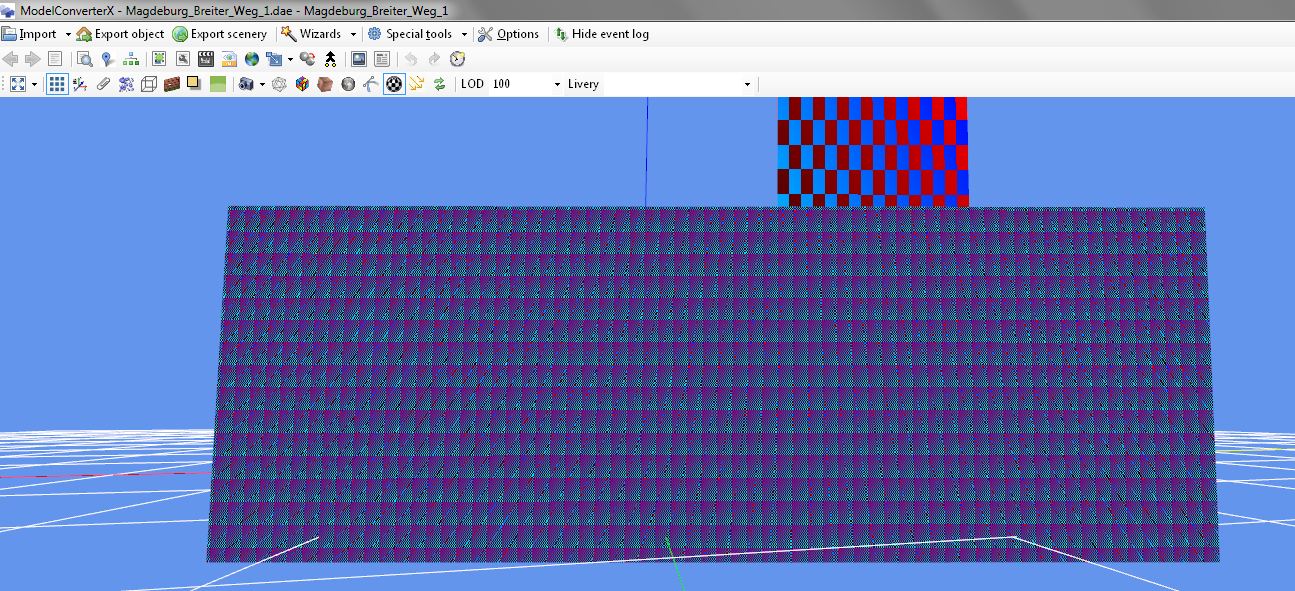The image size is (1295, 591).
Task: Select the wireframe polyhedron render icon
Action: (280, 84)
